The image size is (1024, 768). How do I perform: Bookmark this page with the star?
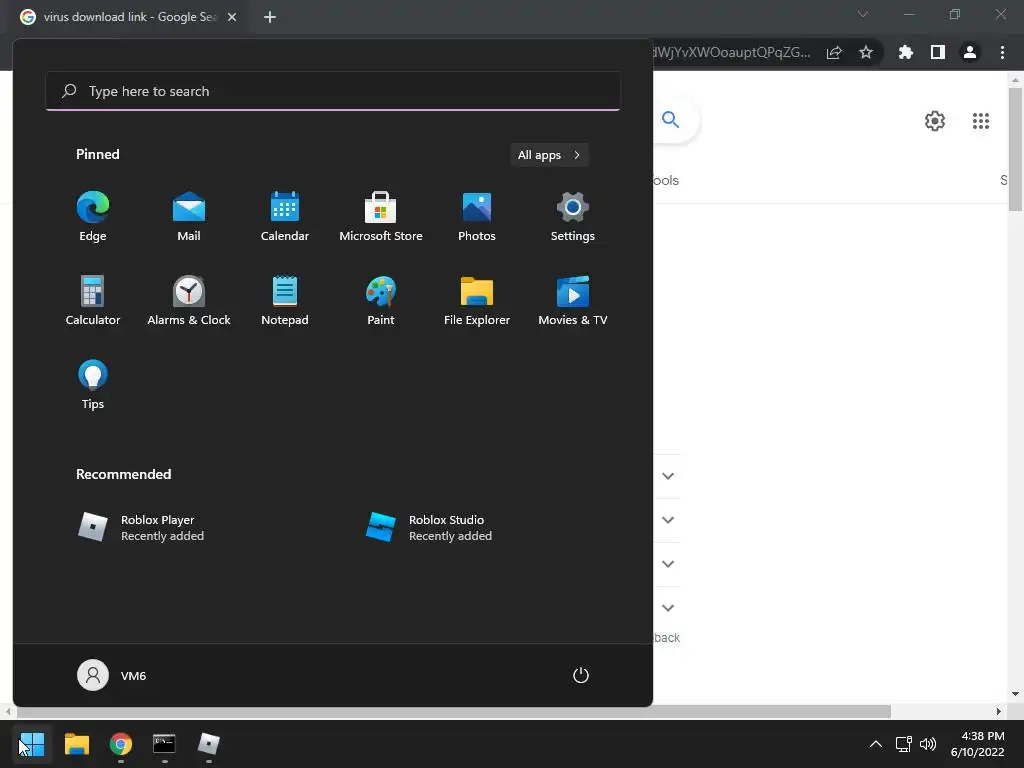[866, 52]
